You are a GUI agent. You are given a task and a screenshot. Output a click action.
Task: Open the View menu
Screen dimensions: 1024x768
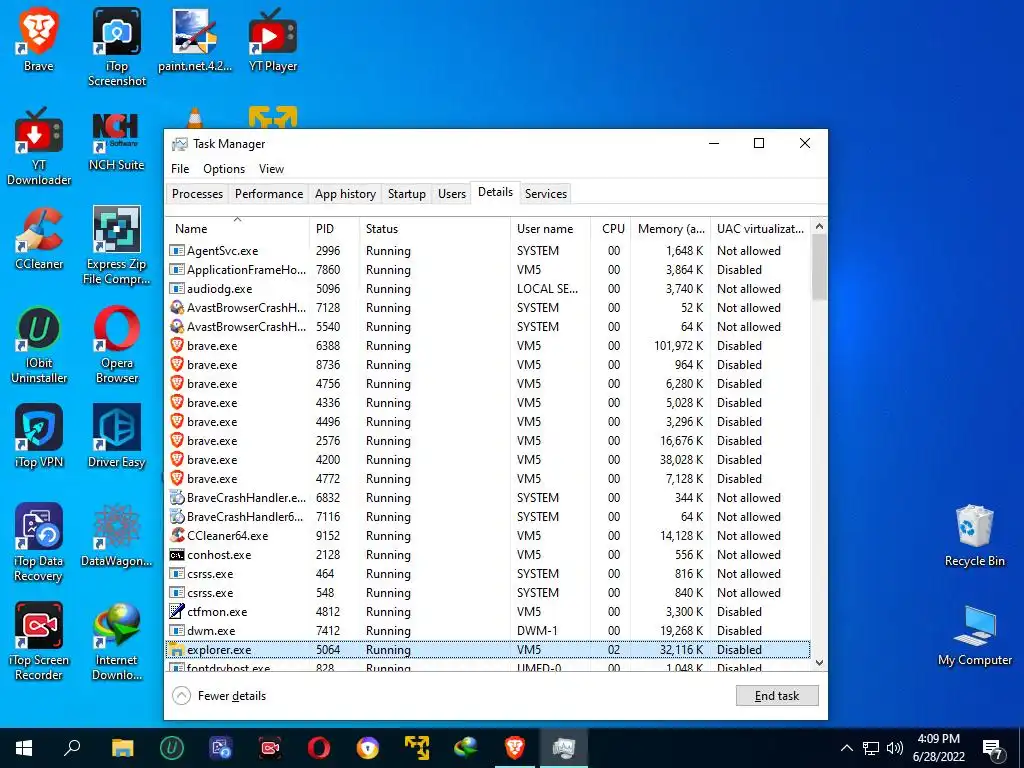(271, 168)
